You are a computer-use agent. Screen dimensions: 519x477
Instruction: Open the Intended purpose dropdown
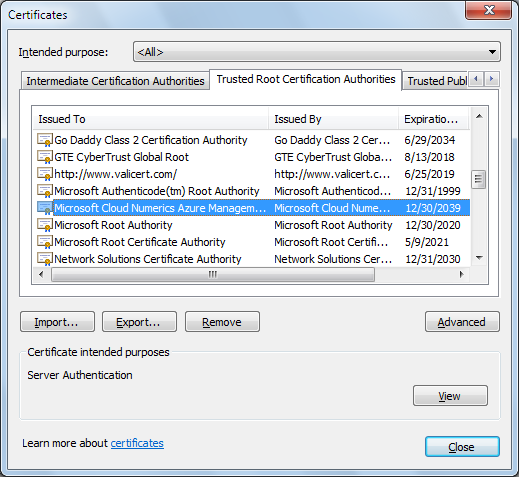click(317, 52)
